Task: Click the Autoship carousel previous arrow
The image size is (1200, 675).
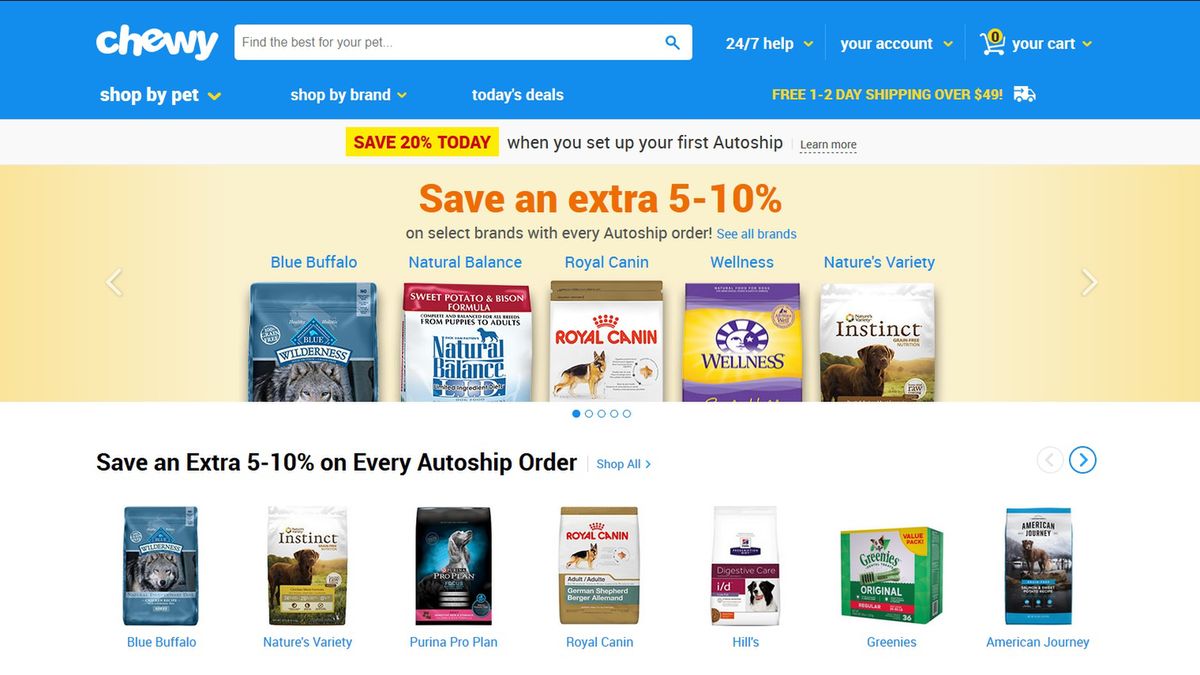Action: [x=1050, y=460]
